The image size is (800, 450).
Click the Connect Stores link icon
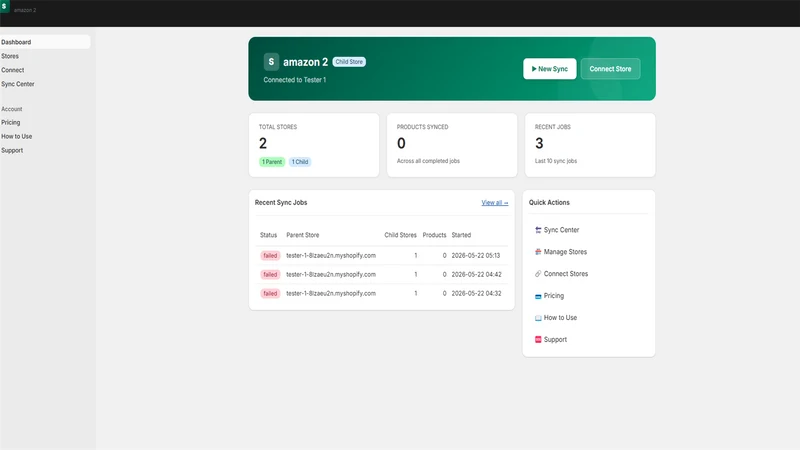click(538, 274)
